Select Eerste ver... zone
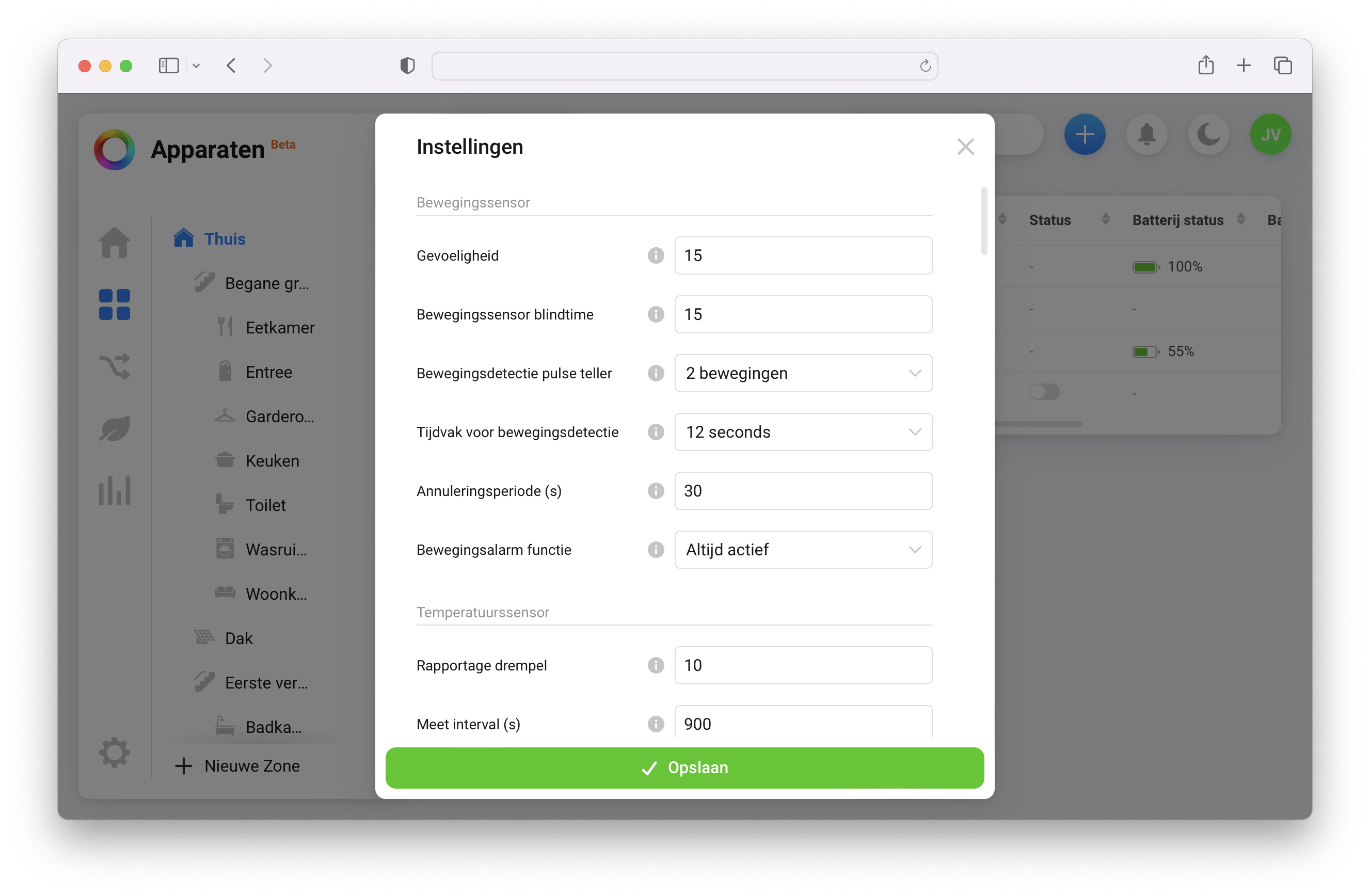The width and height of the screenshot is (1370, 896). click(x=251, y=682)
